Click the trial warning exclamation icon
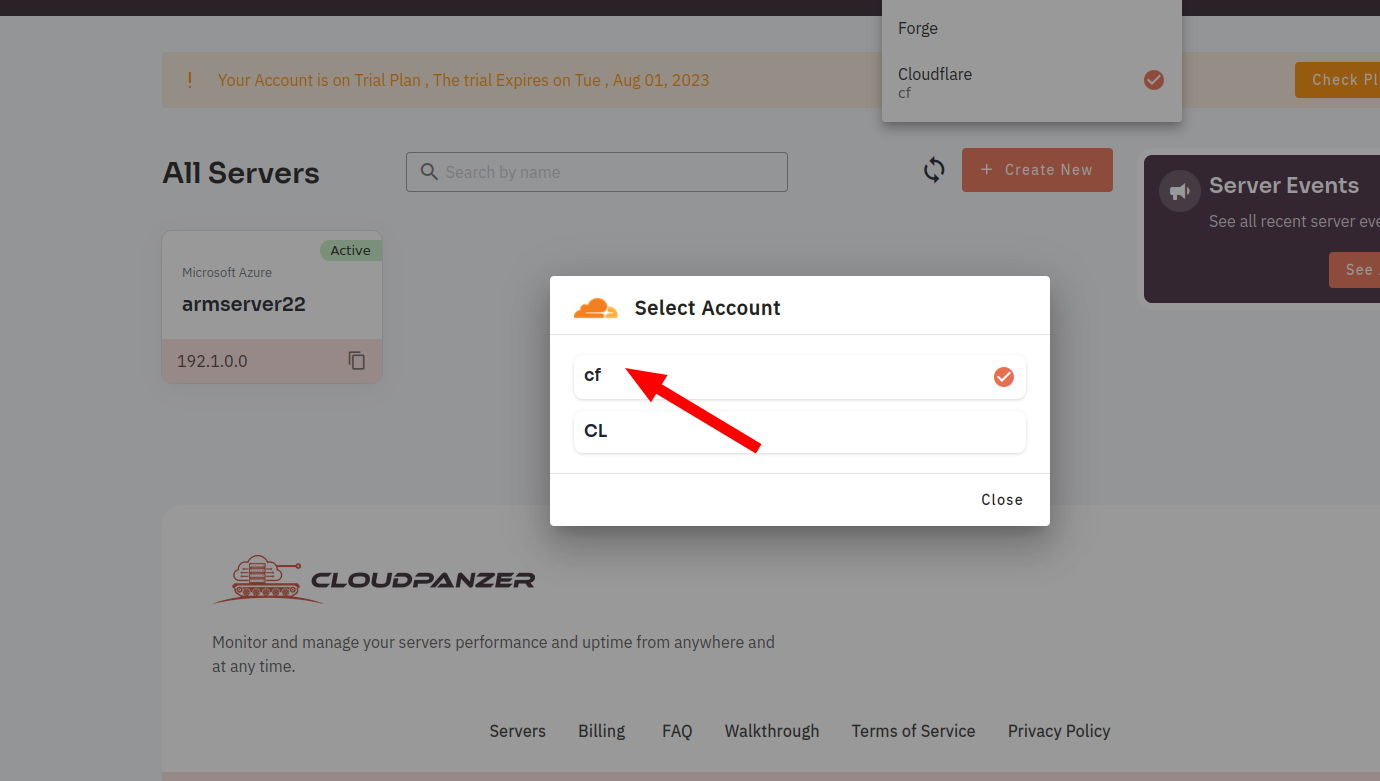1380x781 pixels. tap(190, 80)
